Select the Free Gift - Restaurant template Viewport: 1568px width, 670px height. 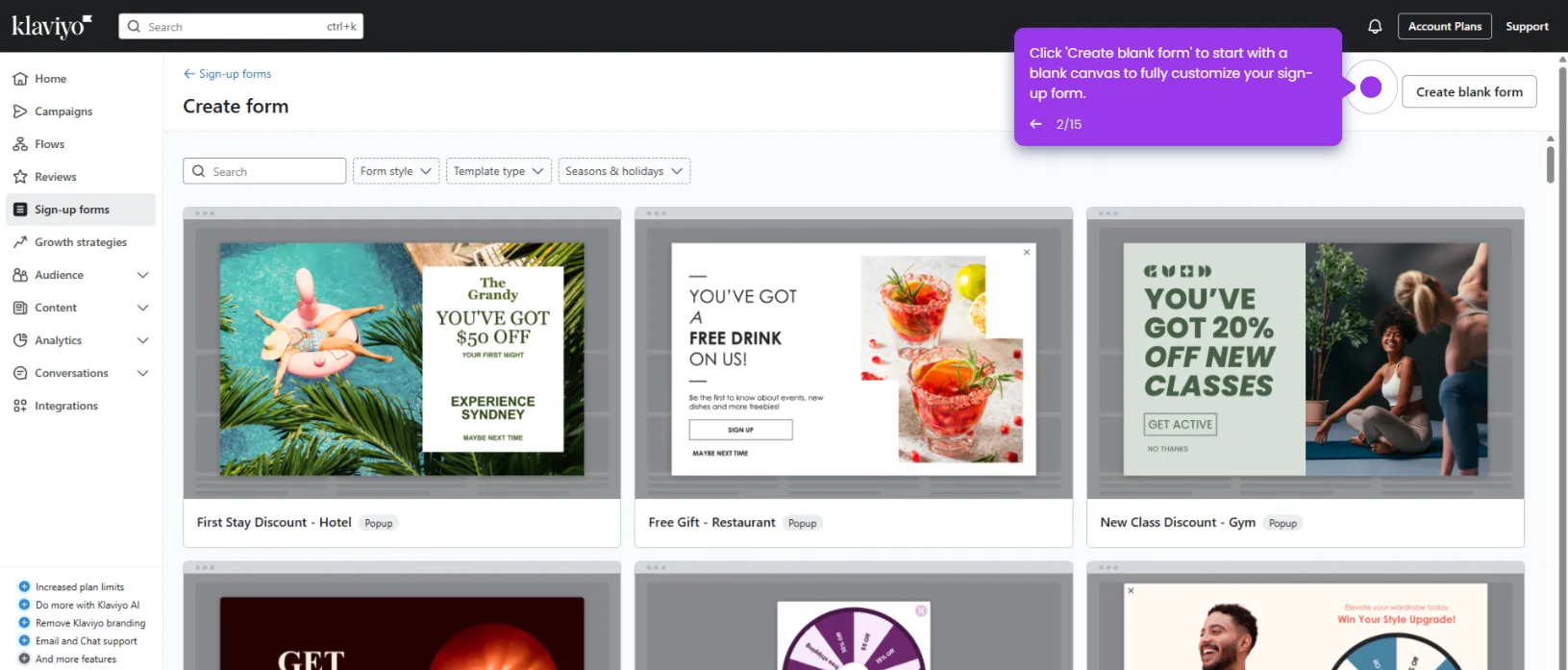tap(854, 377)
